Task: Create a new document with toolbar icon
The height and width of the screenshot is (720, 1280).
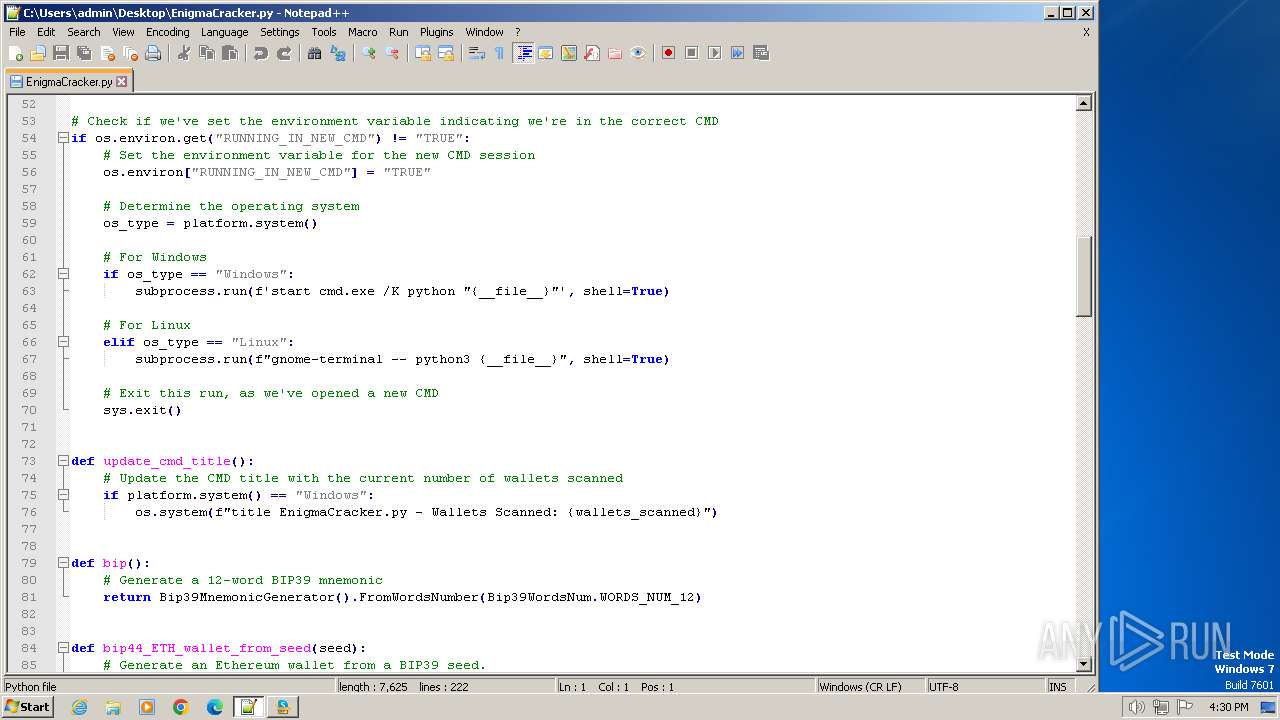Action: tap(16, 53)
